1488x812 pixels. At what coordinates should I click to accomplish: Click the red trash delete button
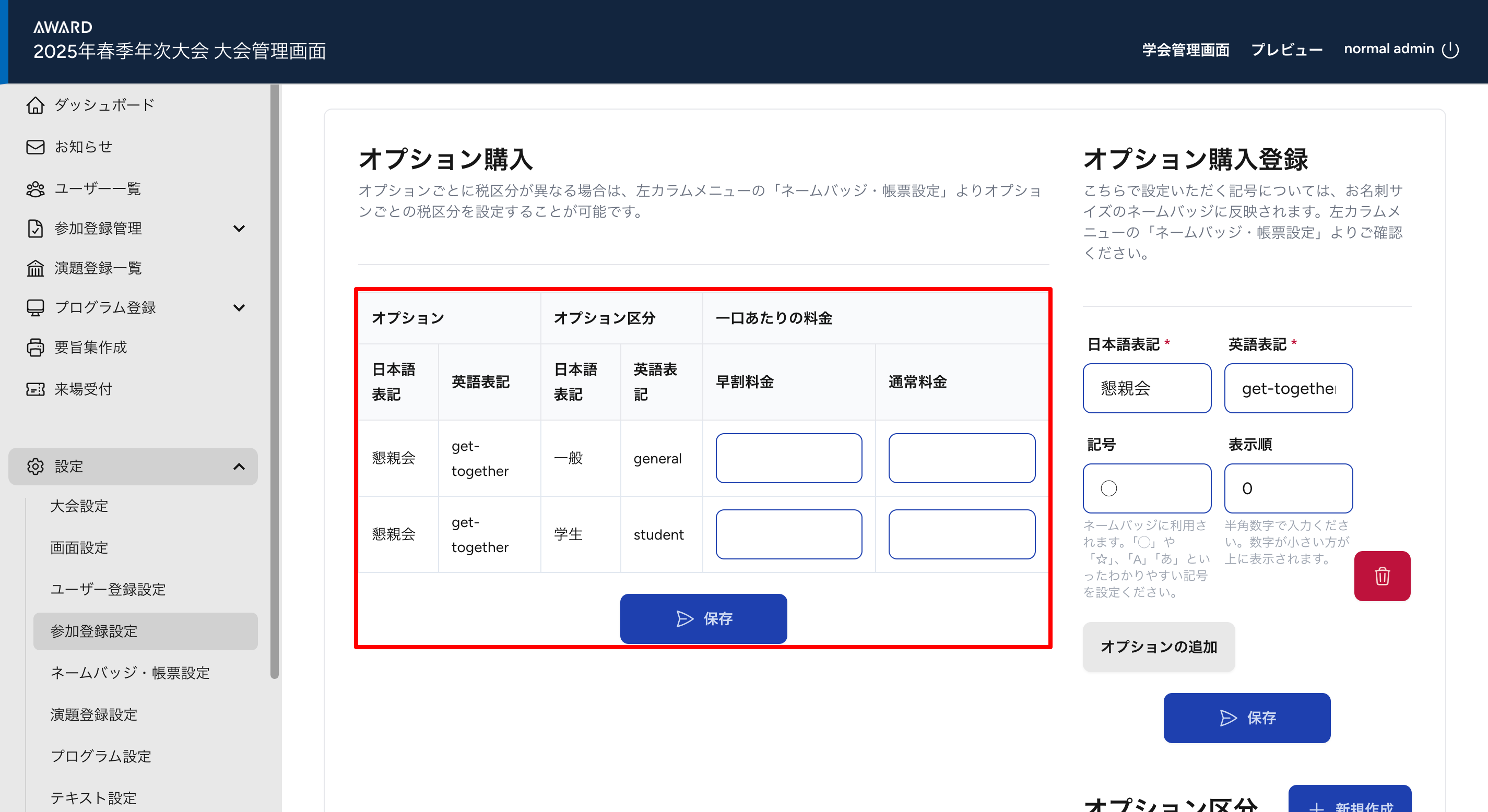click(x=1381, y=576)
